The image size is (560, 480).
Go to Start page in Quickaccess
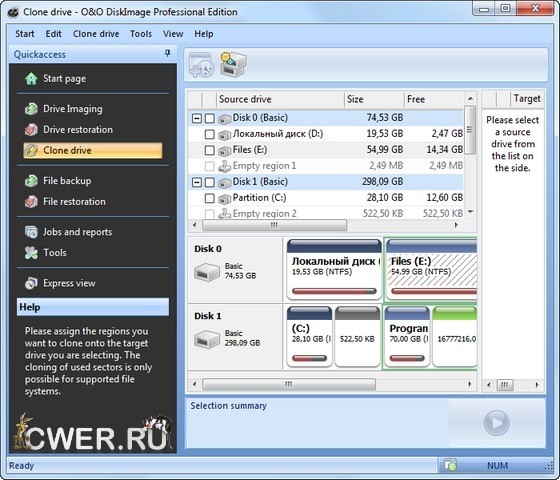coord(64,79)
